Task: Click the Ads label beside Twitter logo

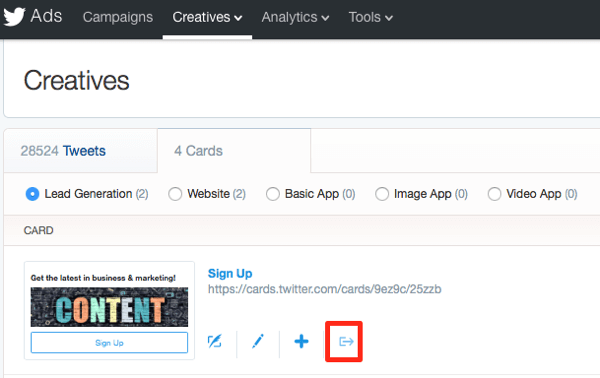Action: [x=46, y=16]
